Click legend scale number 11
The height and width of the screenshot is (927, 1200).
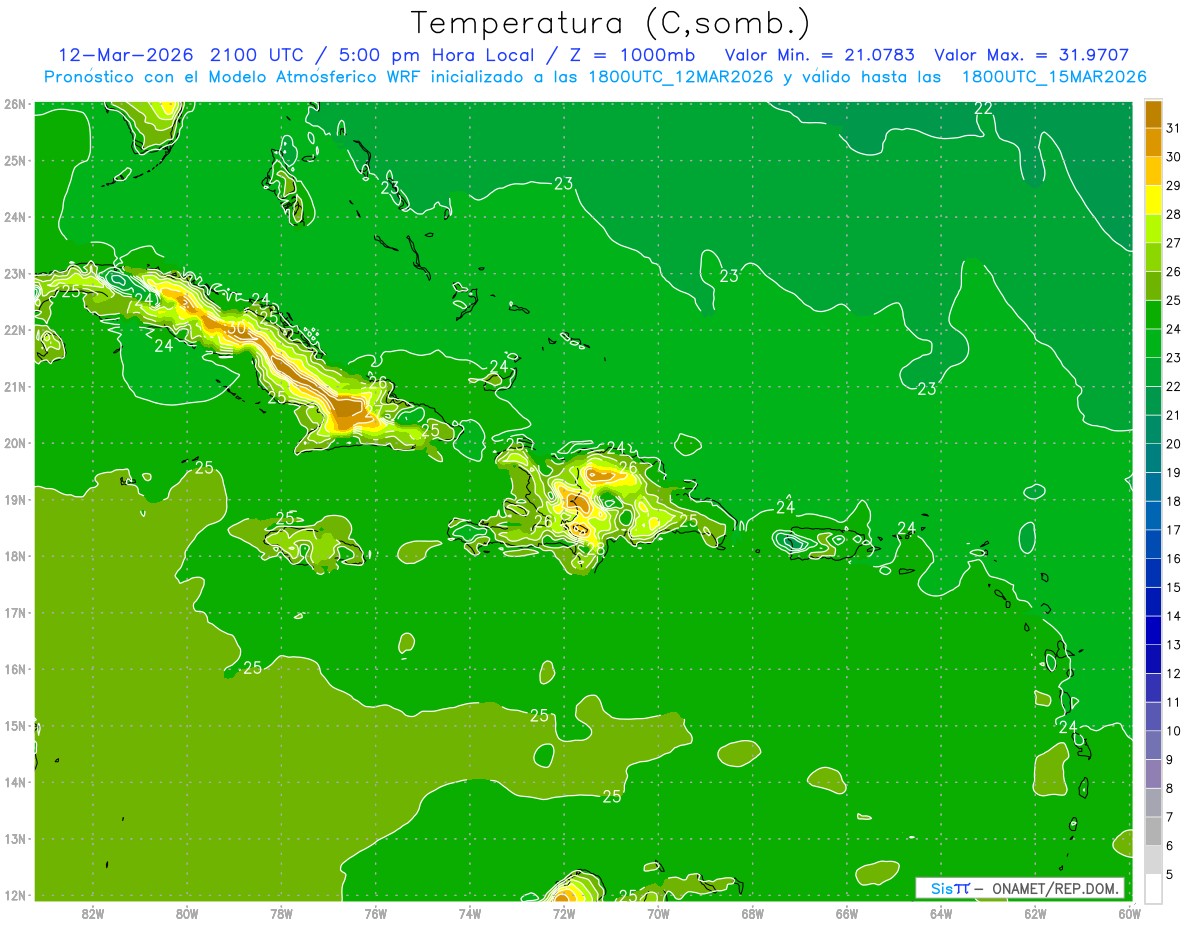pyautogui.click(x=1173, y=702)
